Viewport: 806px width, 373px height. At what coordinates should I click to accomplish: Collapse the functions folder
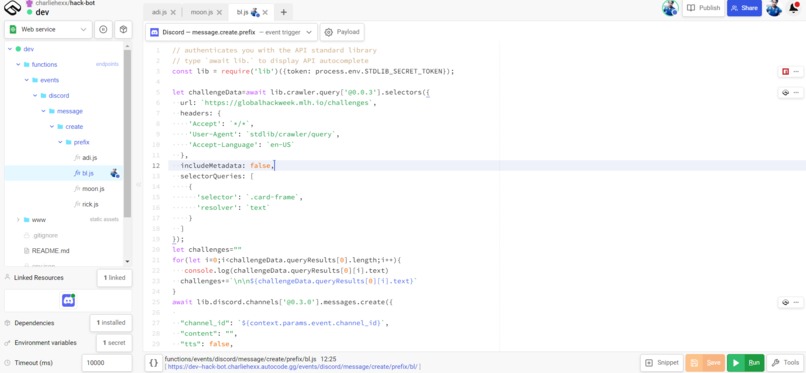click(18, 64)
